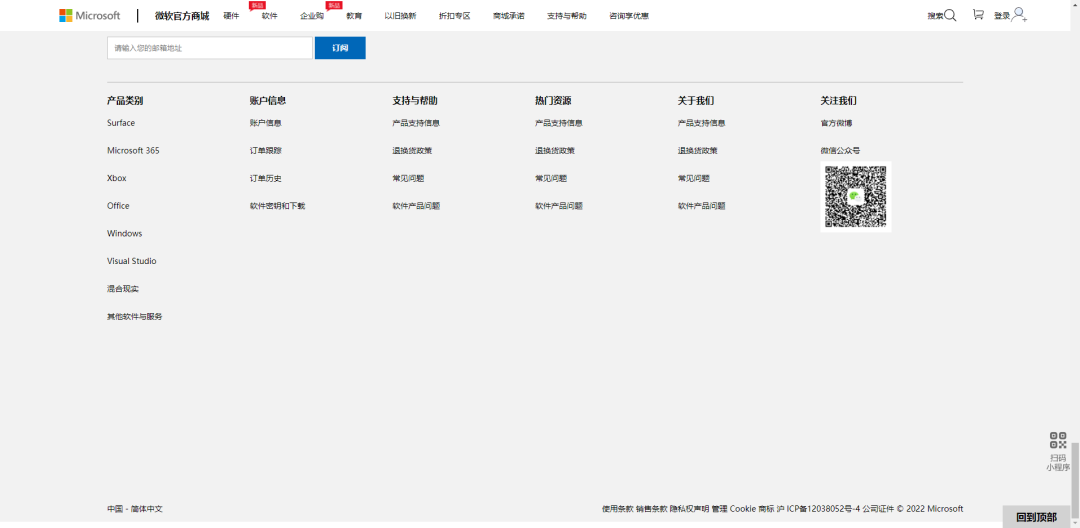Open the 其他软件与服务 footer link
The image size is (1080, 528).
pos(135,317)
